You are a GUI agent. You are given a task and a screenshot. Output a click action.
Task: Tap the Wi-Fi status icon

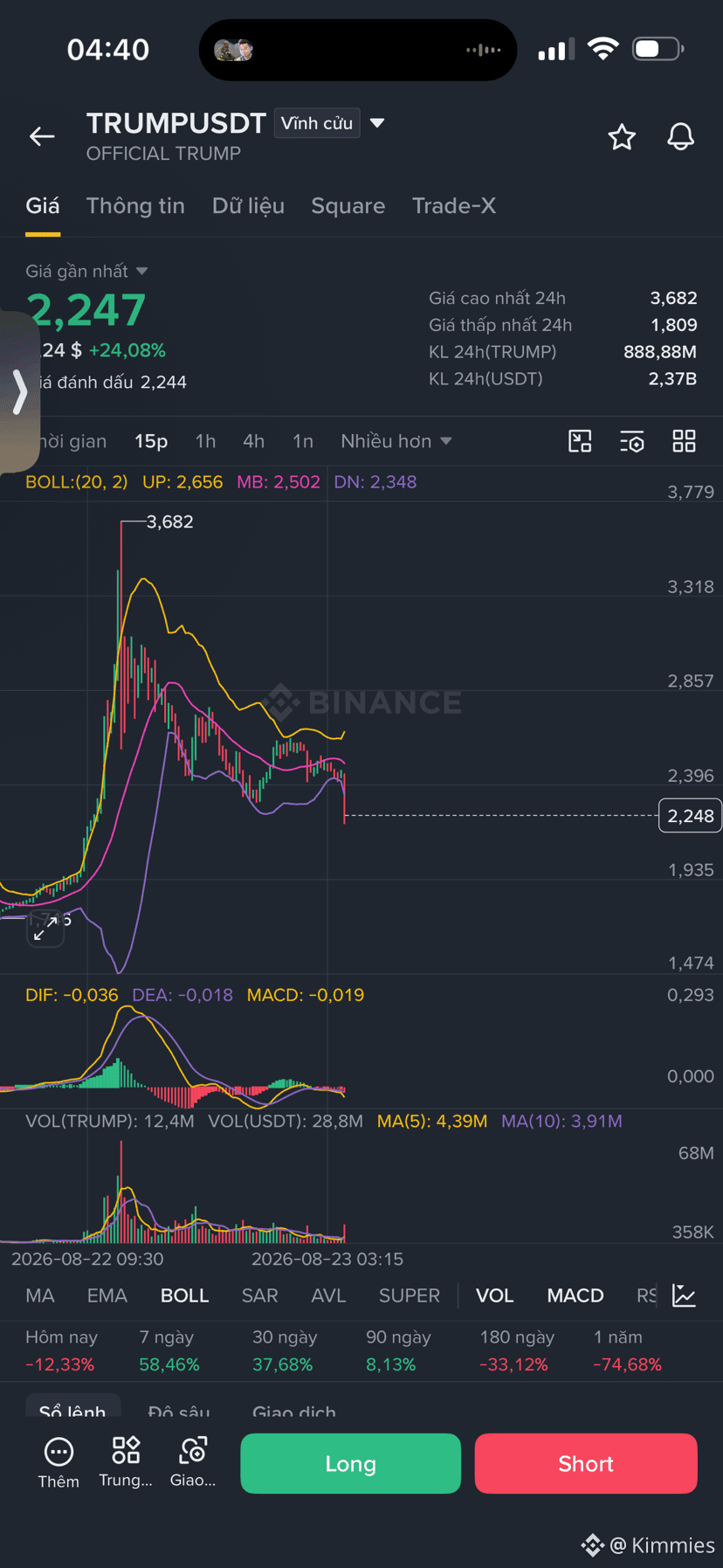[x=602, y=49]
